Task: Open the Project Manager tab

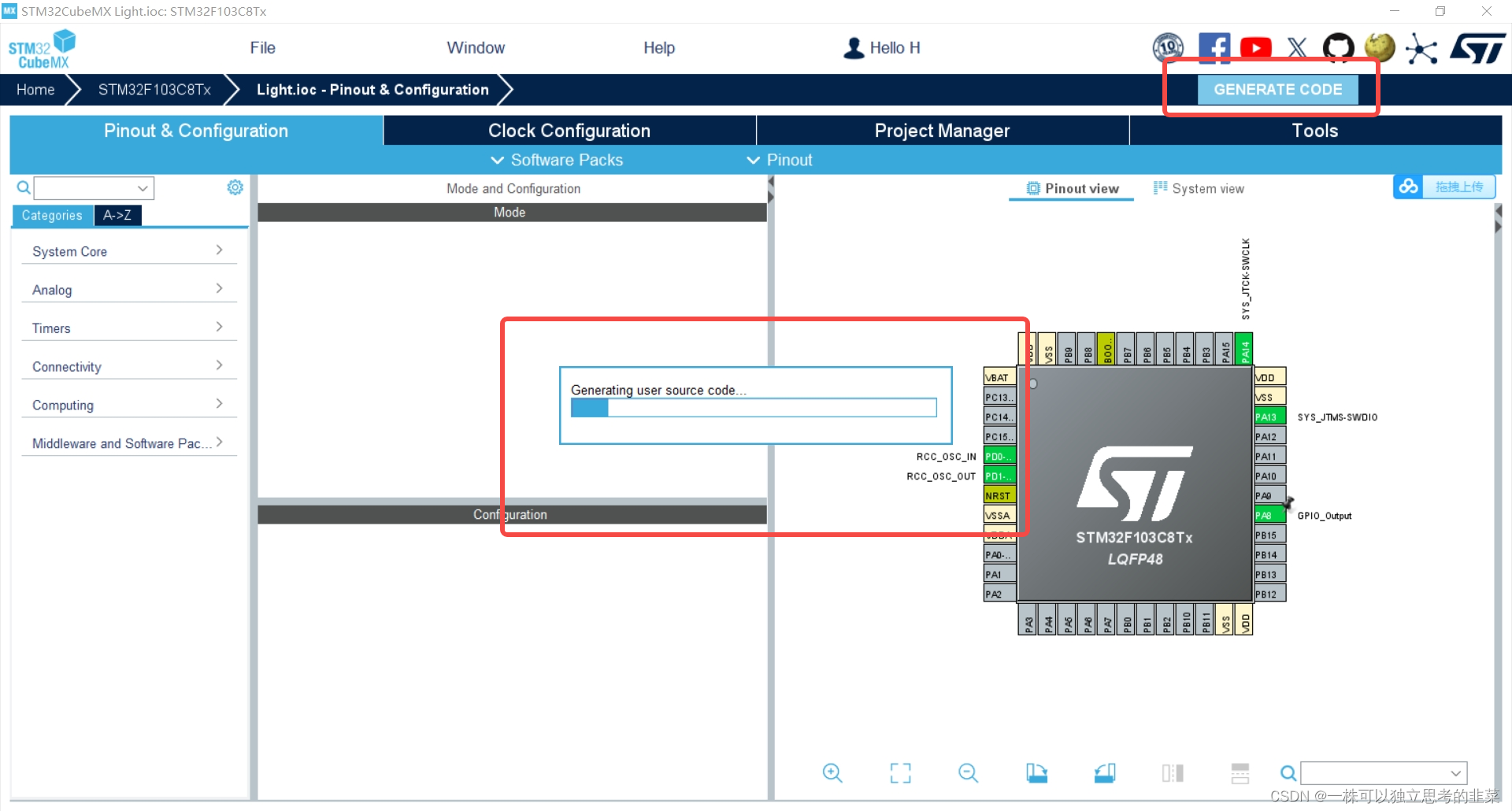Action: 942,130
